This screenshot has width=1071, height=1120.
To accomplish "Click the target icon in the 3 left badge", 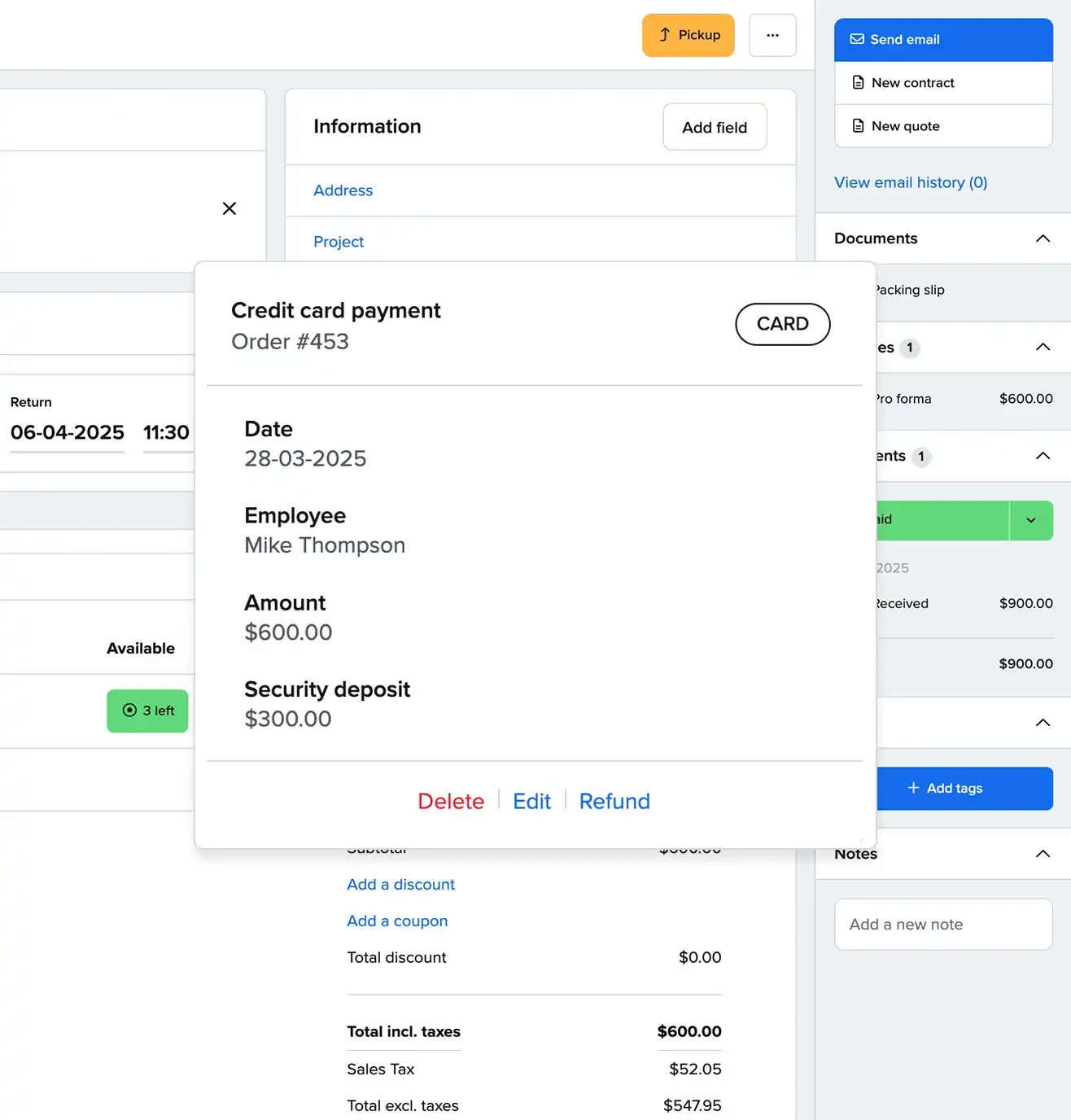I will (130, 711).
